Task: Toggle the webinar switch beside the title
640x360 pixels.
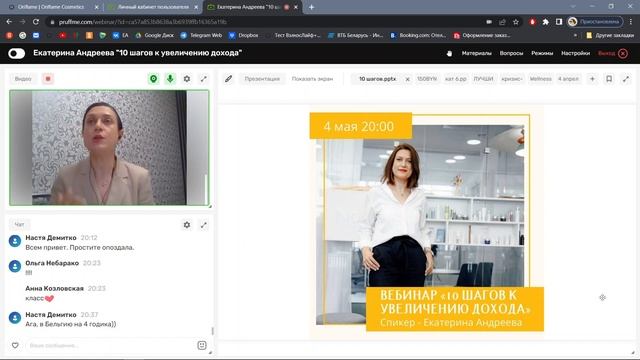Action: [x=16, y=53]
